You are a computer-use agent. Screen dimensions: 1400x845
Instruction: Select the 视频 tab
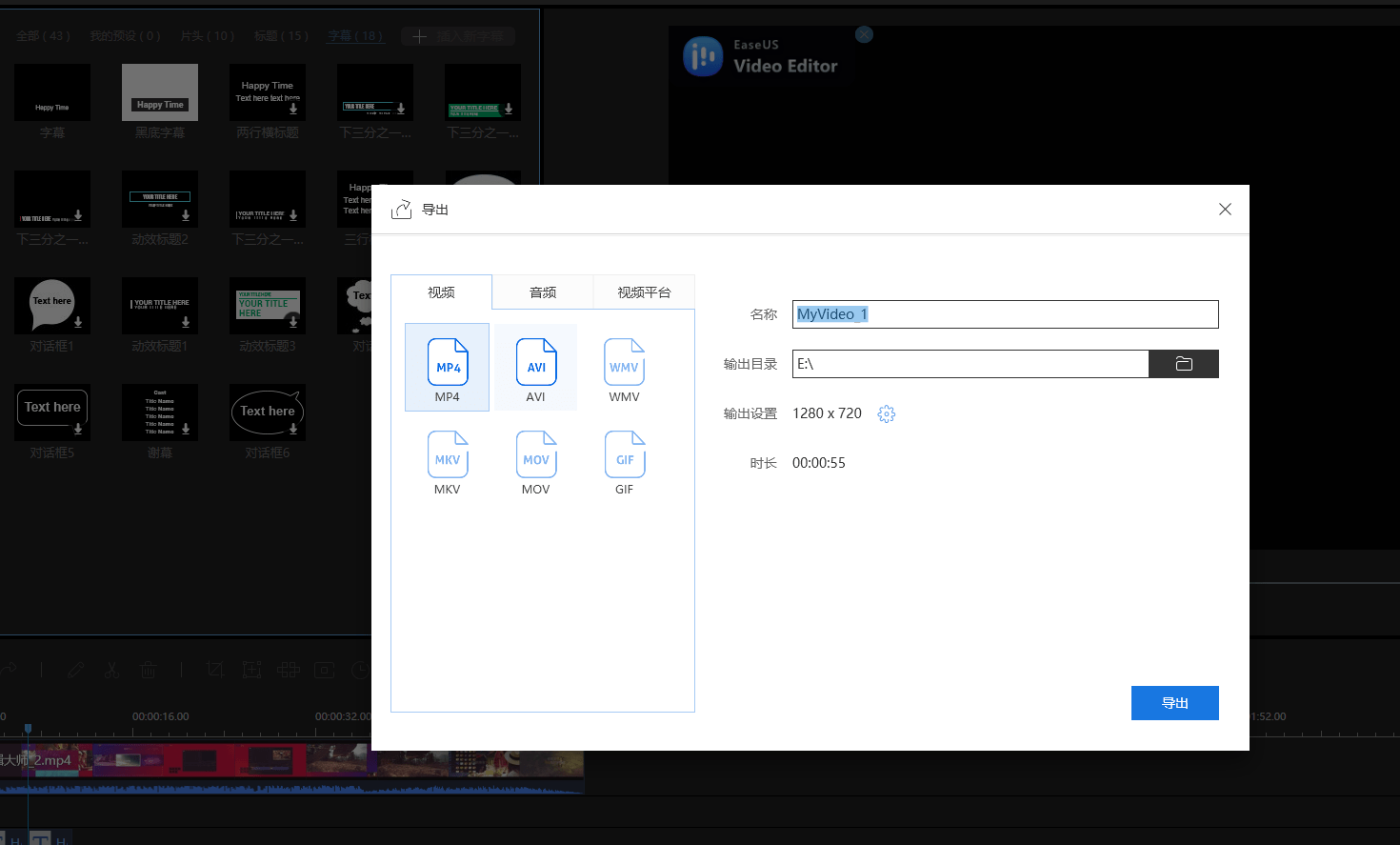[441, 292]
